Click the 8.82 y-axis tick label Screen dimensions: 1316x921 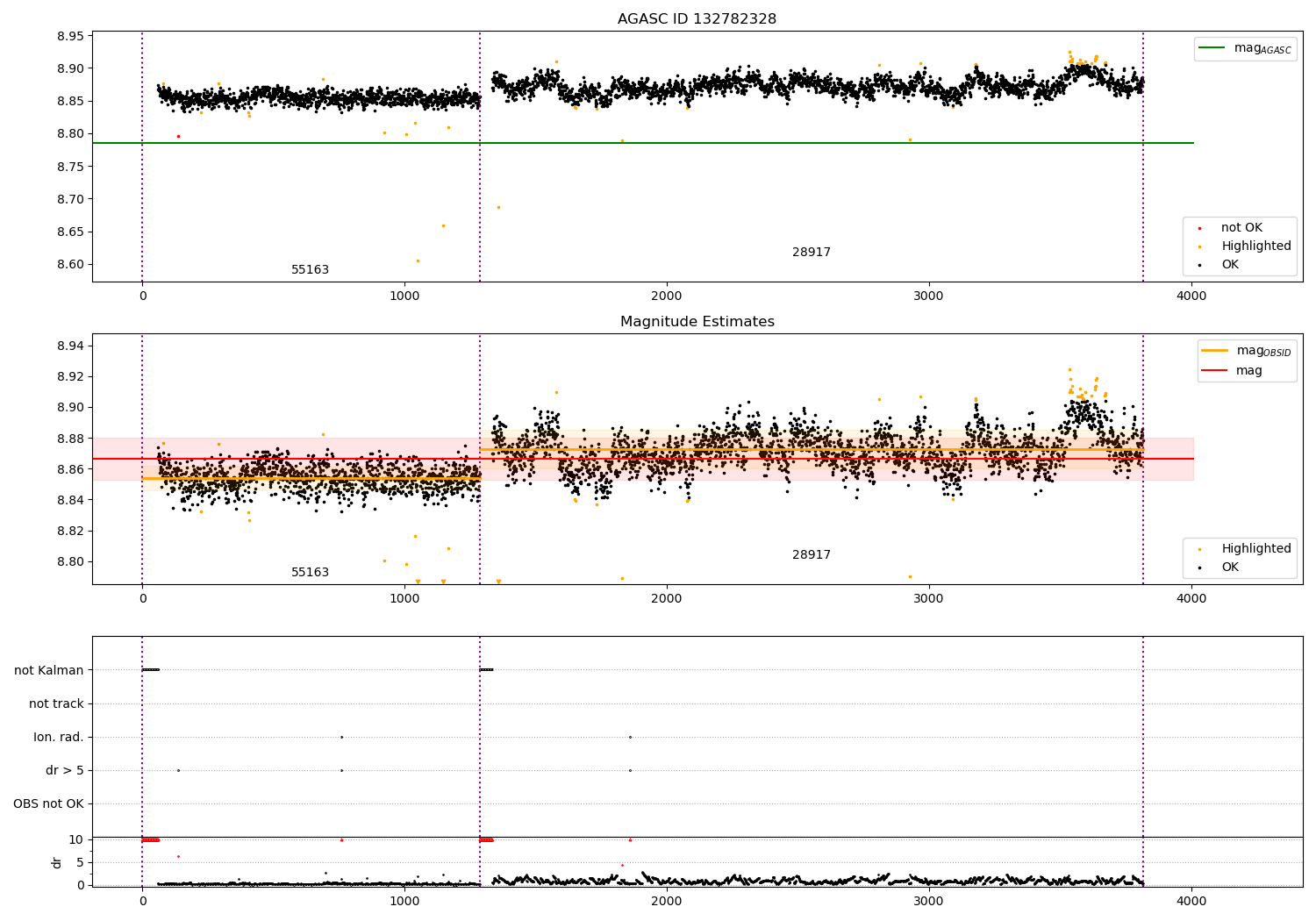(70, 531)
